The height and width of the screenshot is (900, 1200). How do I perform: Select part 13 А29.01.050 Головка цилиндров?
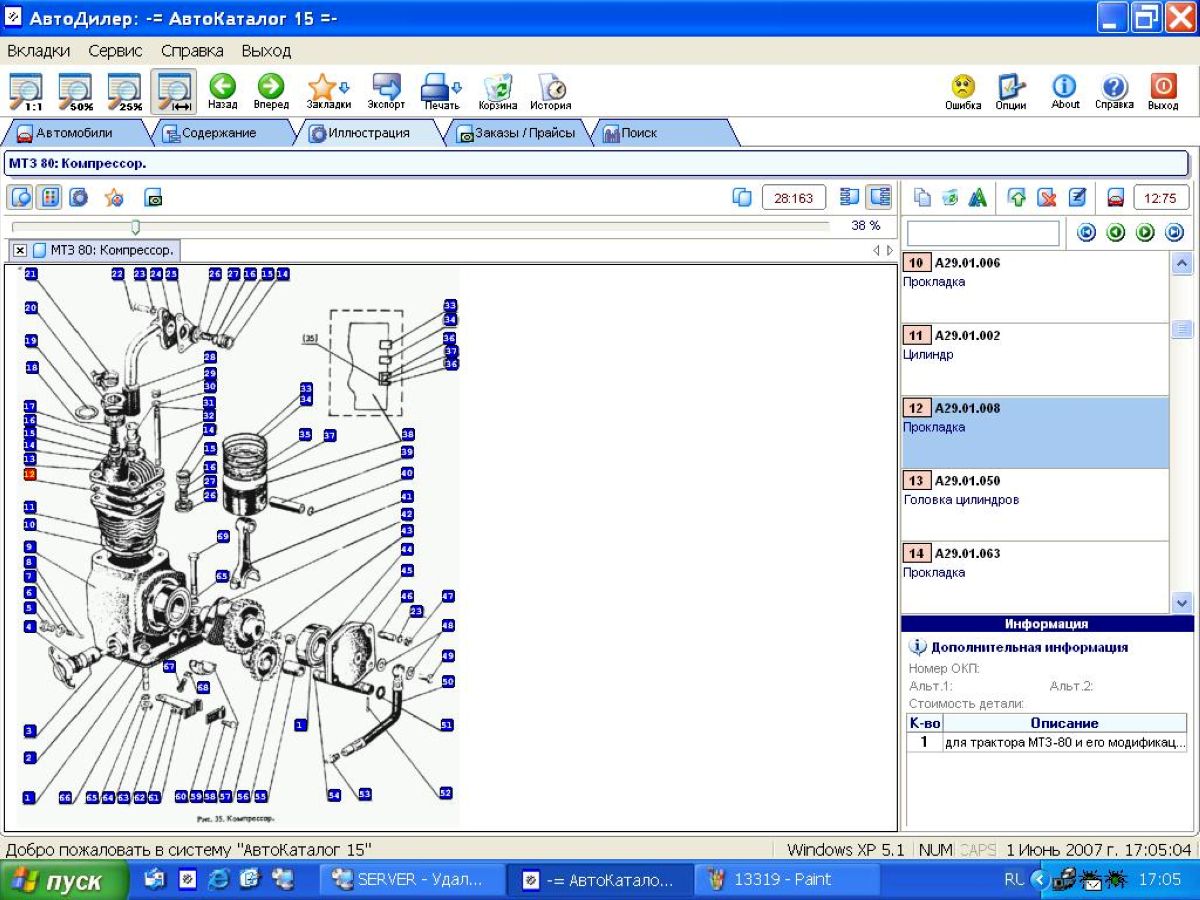click(x=1034, y=505)
